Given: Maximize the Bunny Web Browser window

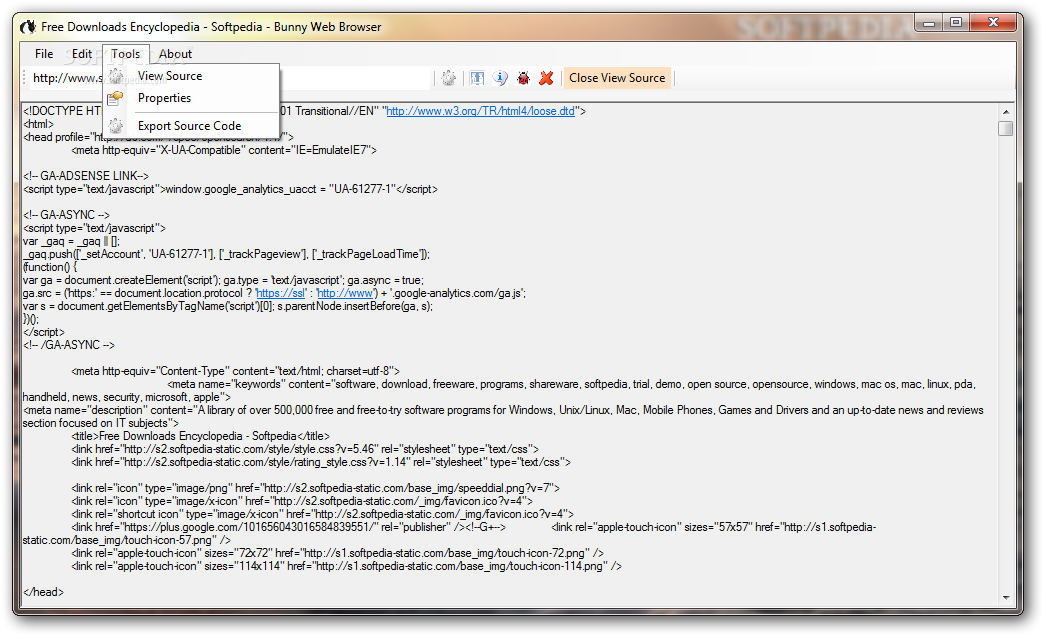Looking at the screenshot, I should (x=956, y=23).
